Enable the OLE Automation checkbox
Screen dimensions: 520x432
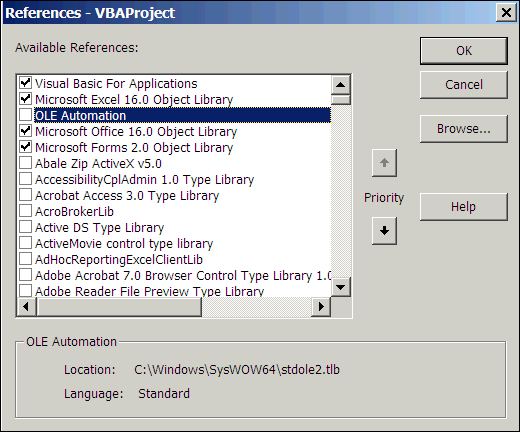coord(26,115)
